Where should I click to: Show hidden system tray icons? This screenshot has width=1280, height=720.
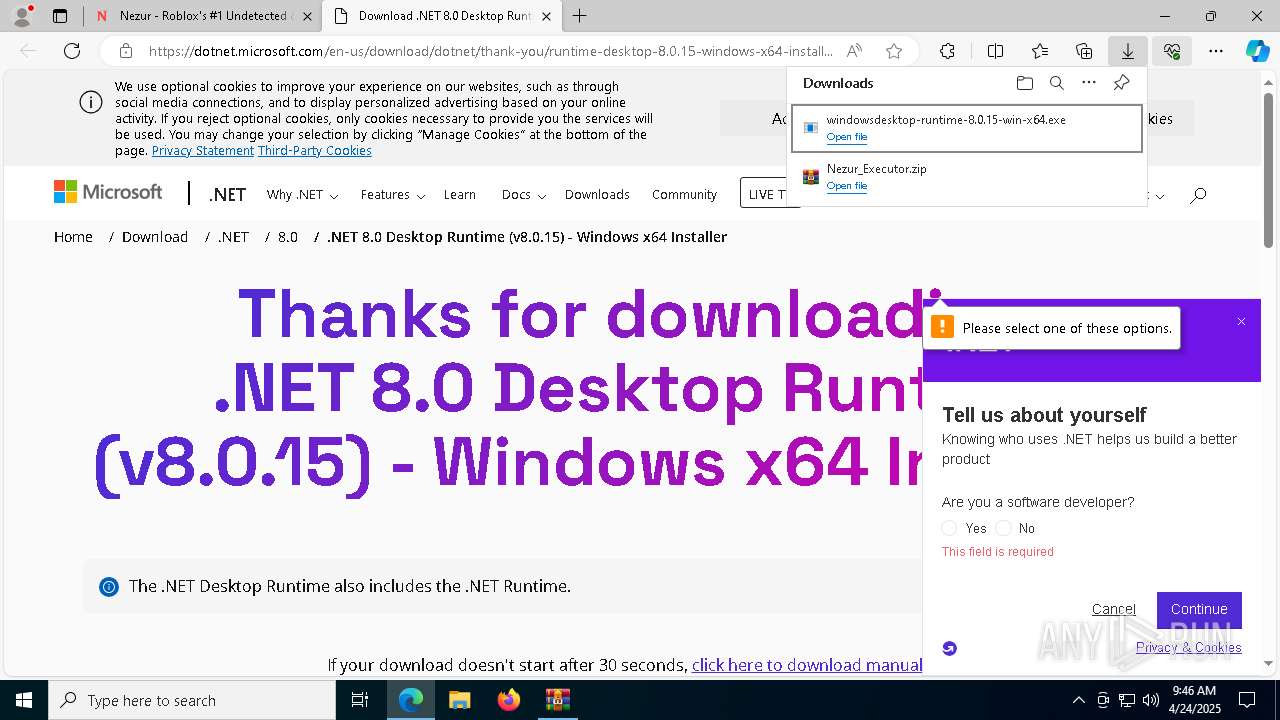pyautogui.click(x=1078, y=700)
